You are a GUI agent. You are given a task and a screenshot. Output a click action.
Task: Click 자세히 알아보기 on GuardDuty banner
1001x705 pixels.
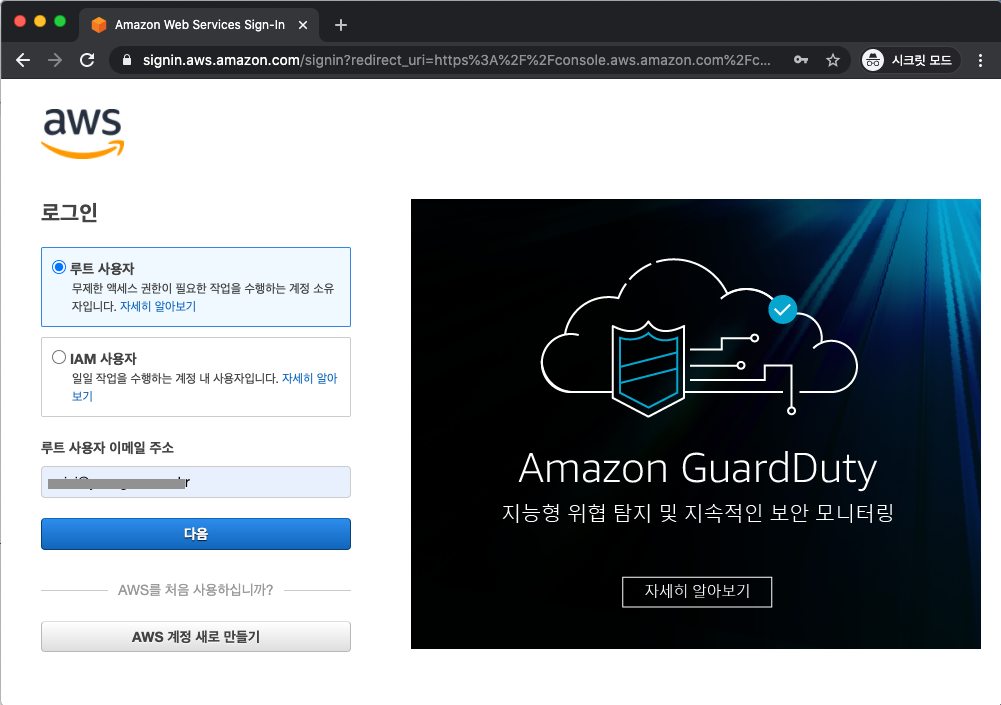697,591
